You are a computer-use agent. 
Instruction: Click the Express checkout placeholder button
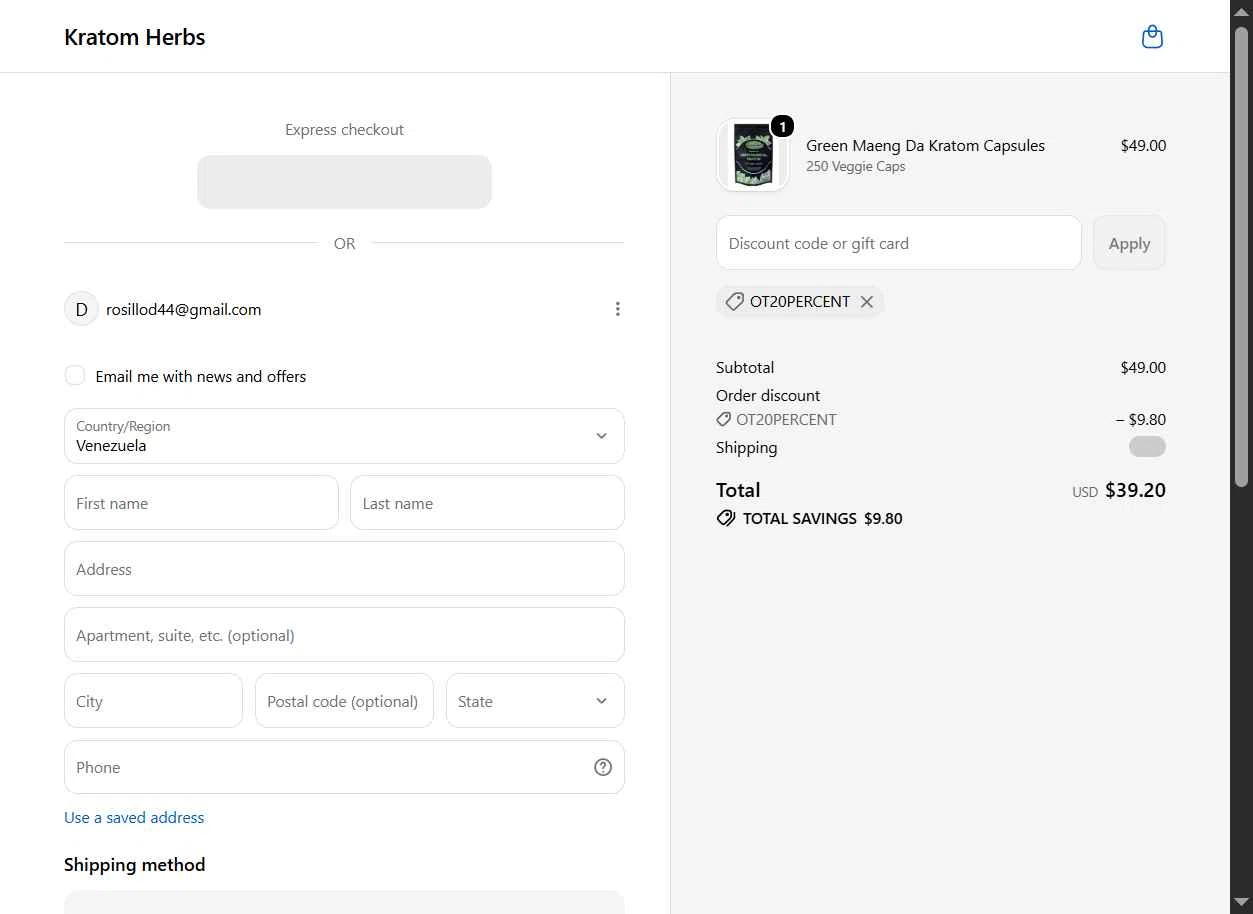point(344,182)
